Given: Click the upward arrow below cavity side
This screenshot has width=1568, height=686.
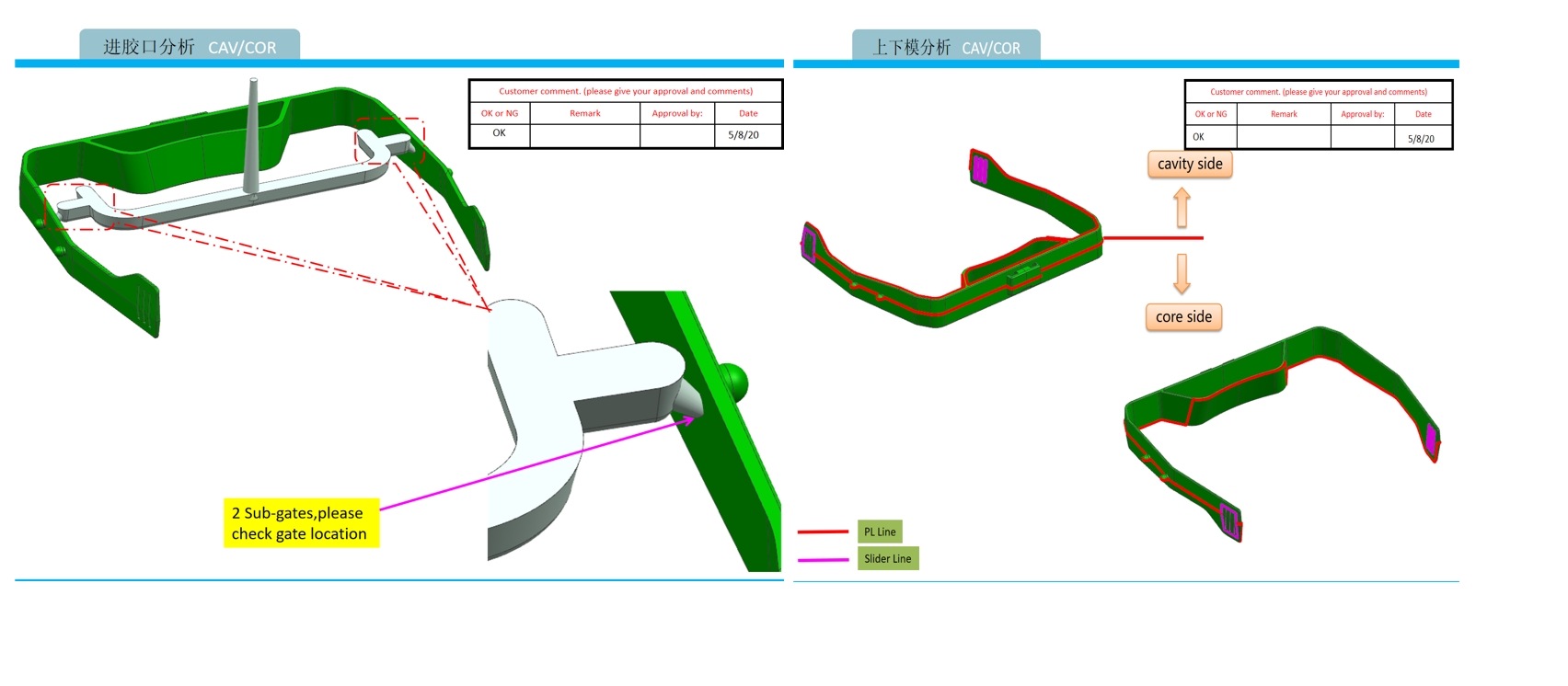Looking at the screenshot, I should [x=1182, y=208].
